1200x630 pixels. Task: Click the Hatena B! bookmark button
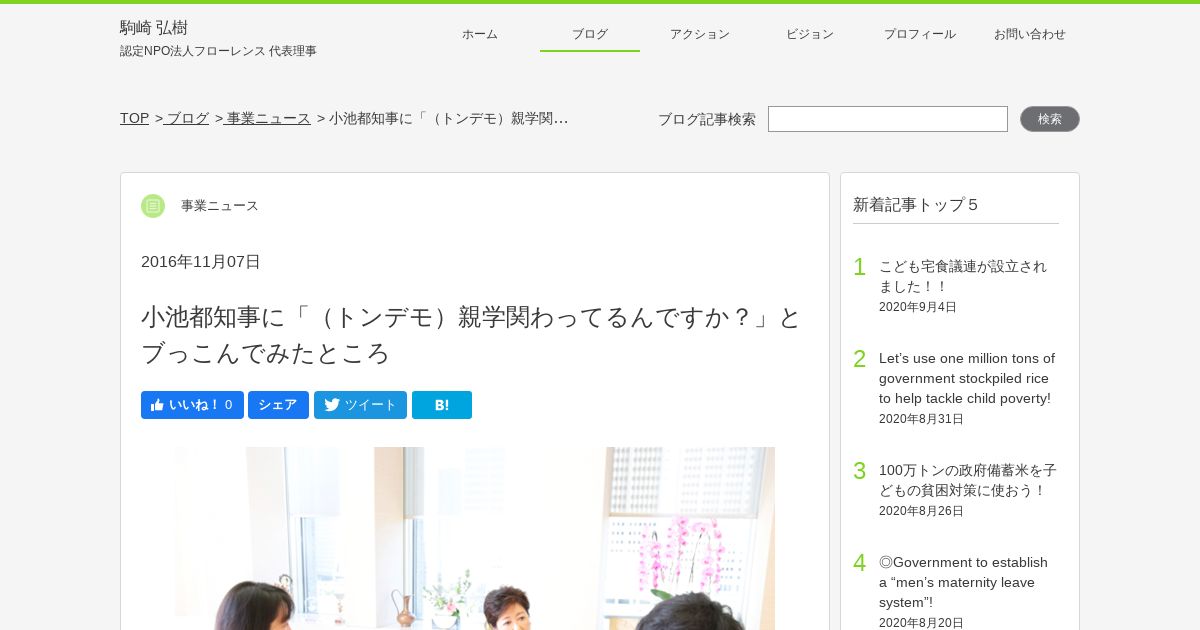pos(442,405)
